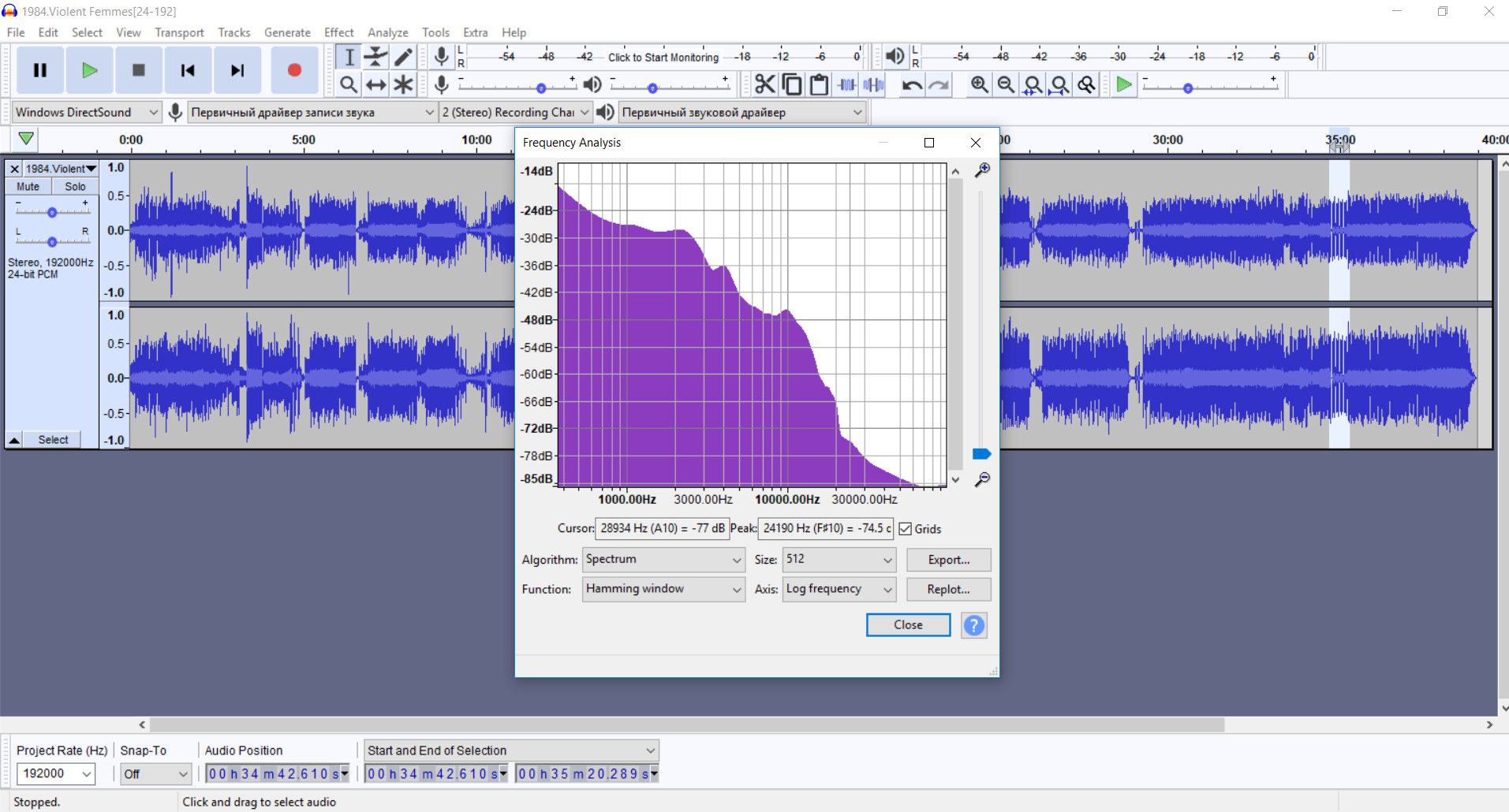Select the Draw pencil tool
This screenshot has width=1509, height=812.
[x=403, y=57]
